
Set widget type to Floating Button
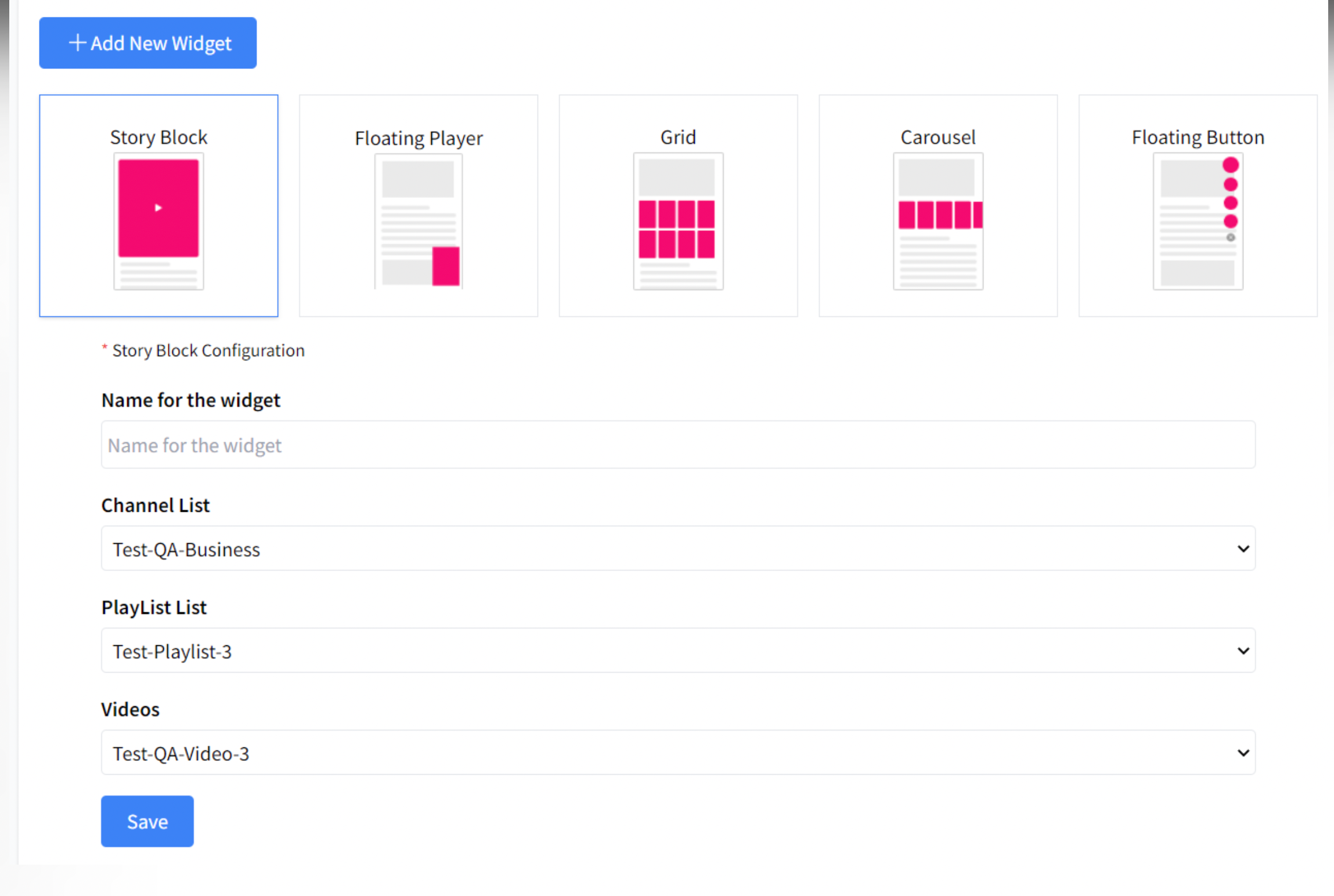1198,206
